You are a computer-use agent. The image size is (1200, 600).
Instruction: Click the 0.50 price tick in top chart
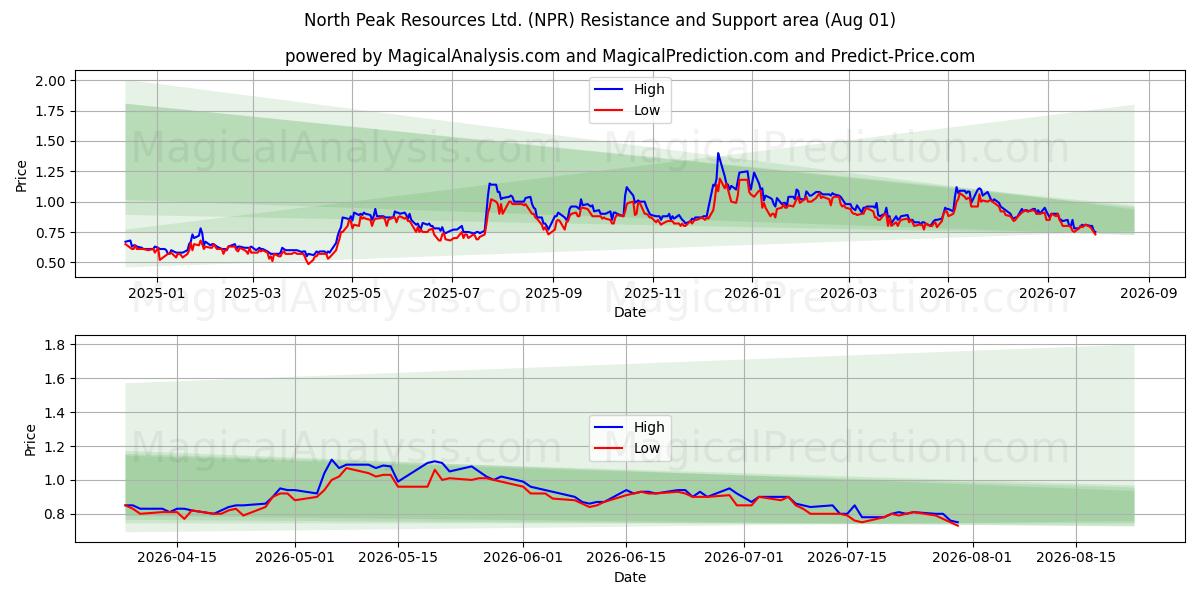click(51, 263)
